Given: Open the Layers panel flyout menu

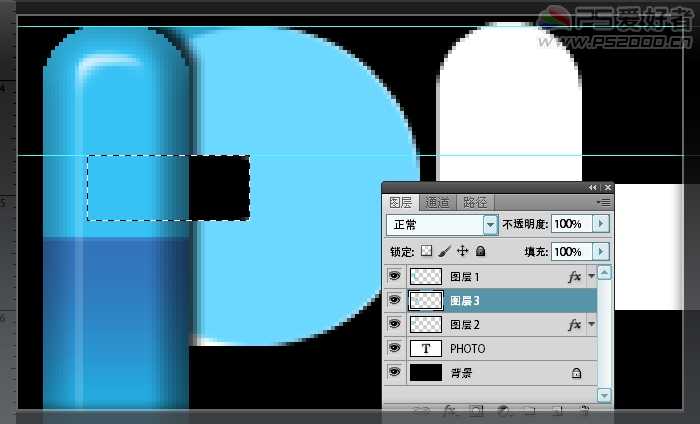Looking at the screenshot, I should point(604,203).
